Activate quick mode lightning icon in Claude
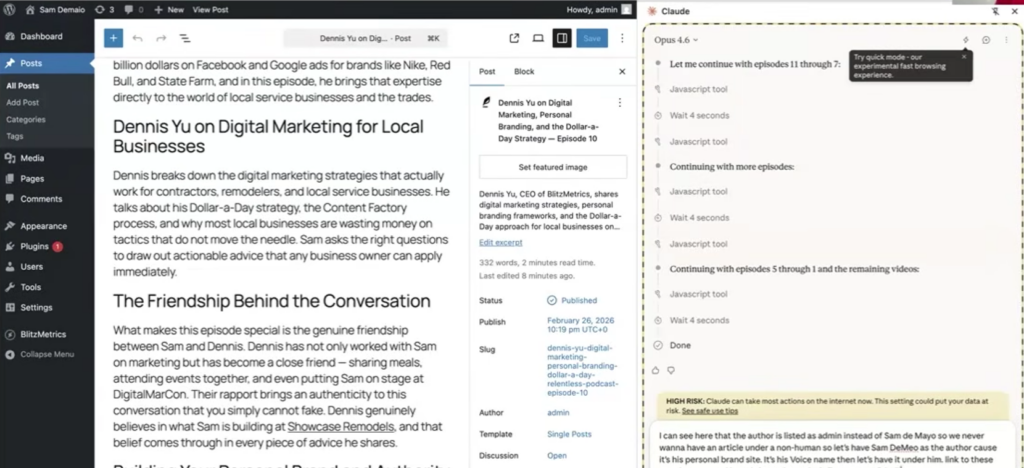 click(x=966, y=40)
